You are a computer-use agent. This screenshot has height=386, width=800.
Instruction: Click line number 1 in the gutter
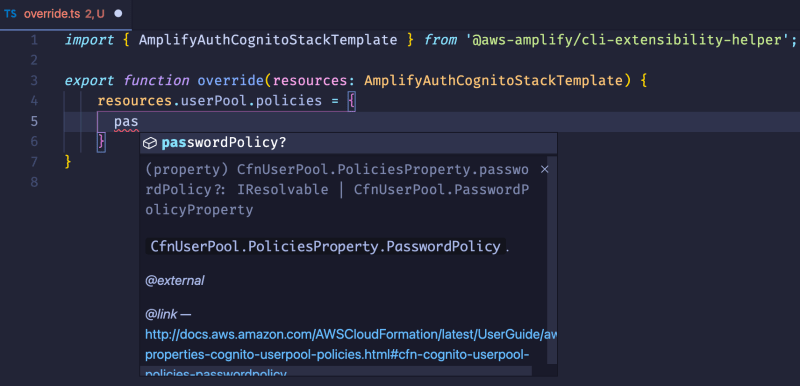[x=34, y=40]
